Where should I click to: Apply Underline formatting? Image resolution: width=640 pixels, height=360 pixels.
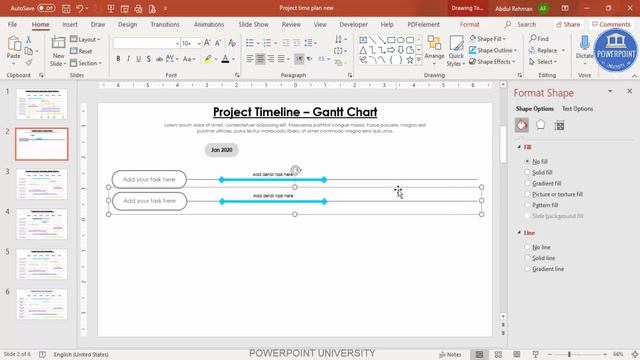point(138,59)
